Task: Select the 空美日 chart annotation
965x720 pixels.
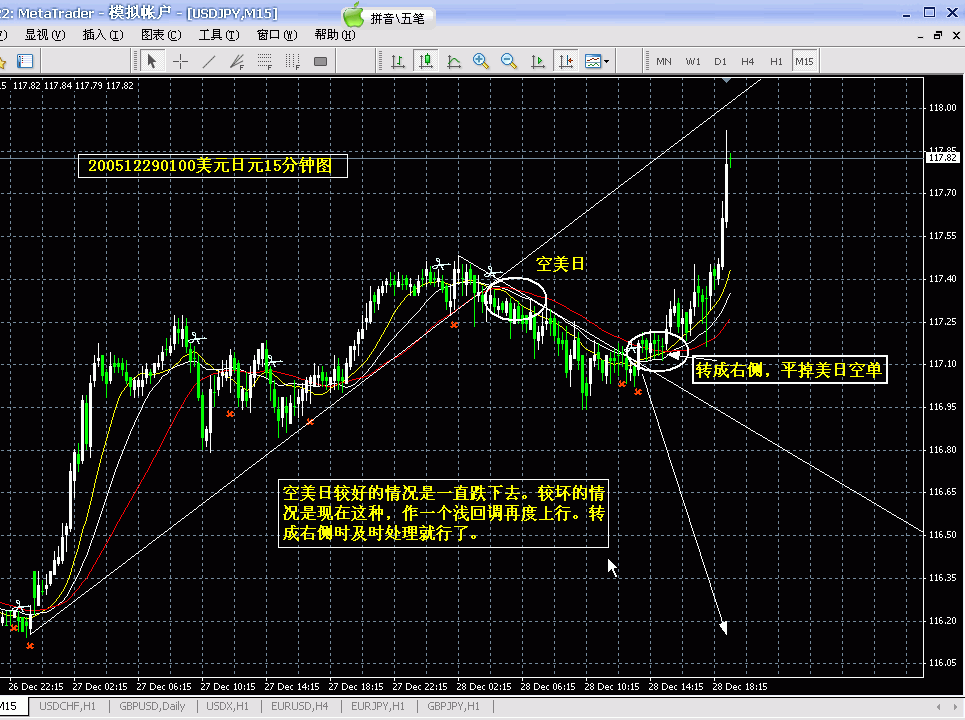Action: click(x=560, y=264)
